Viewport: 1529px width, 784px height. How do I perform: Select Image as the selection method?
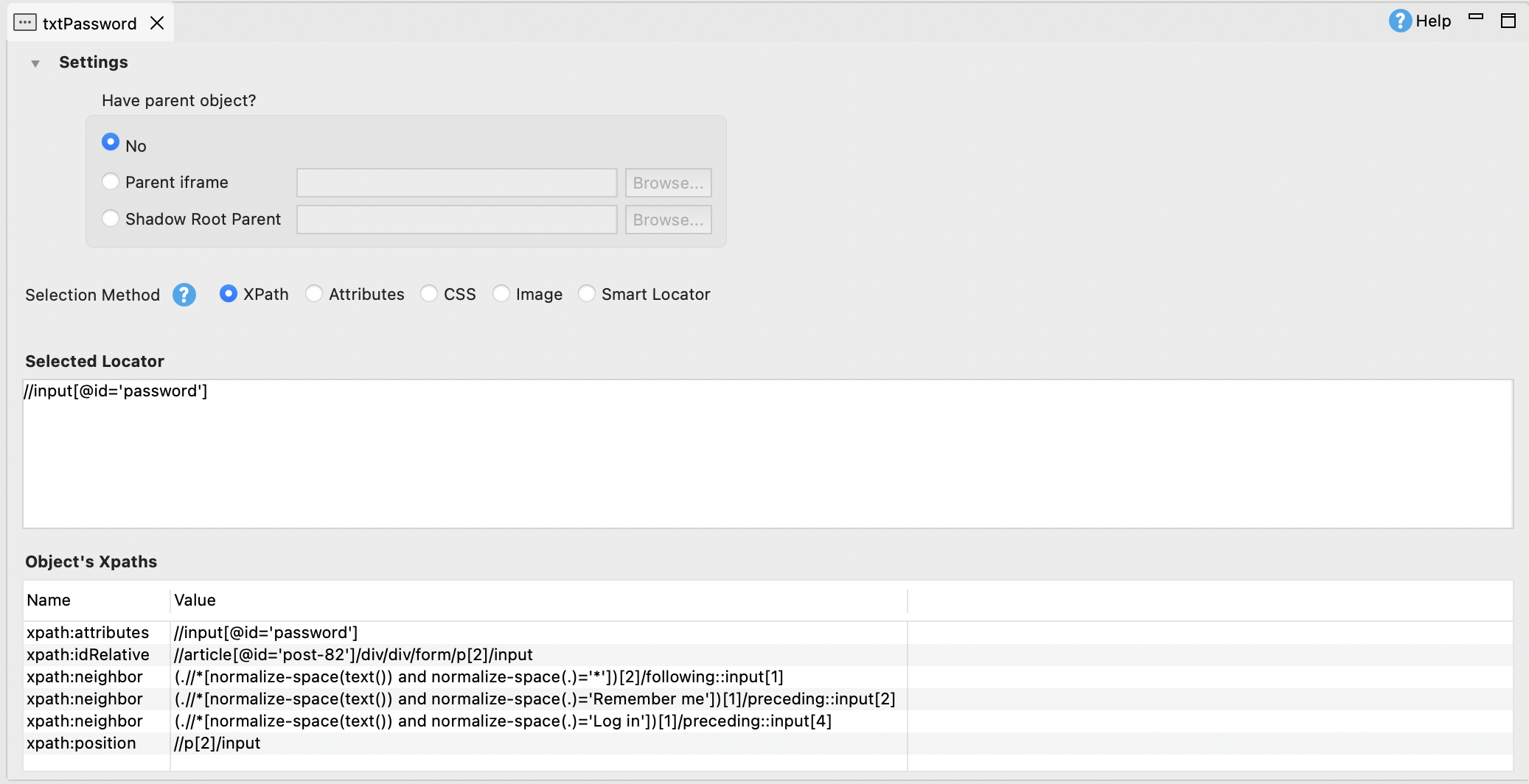(502, 294)
